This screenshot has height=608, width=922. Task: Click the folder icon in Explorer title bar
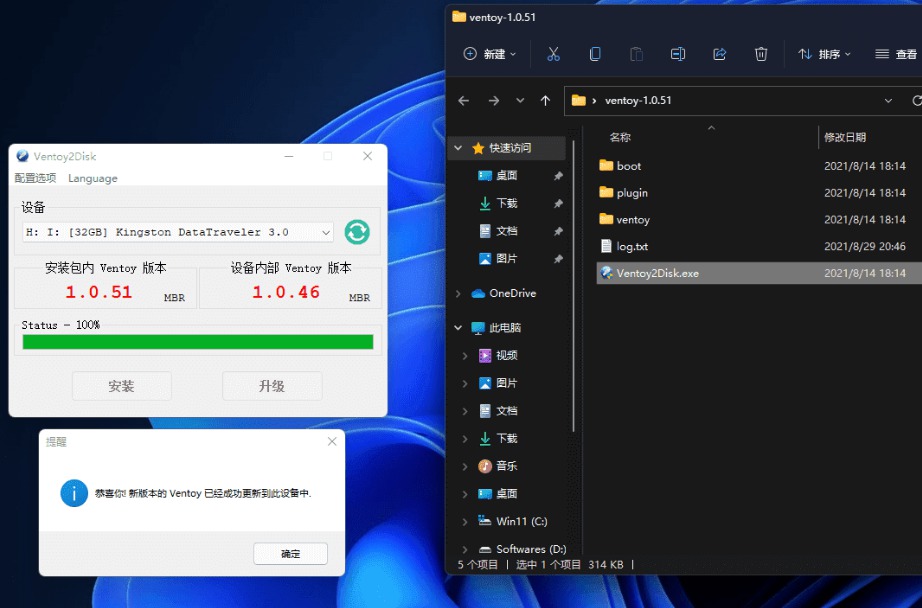click(x=459, y=16)
